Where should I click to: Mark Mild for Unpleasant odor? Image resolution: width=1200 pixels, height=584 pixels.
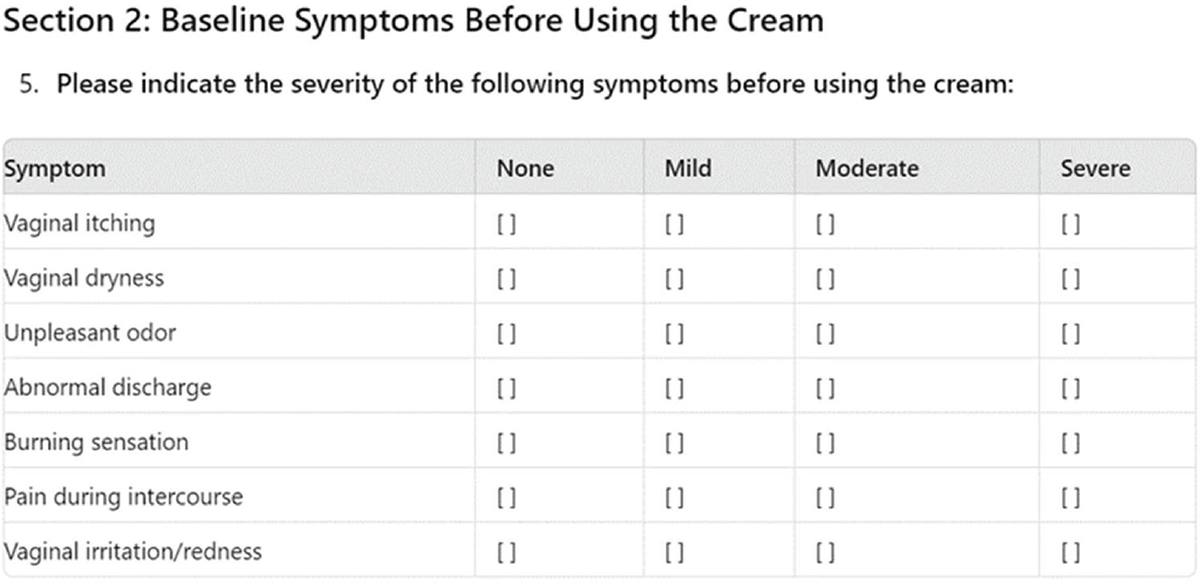pos(673,333)
